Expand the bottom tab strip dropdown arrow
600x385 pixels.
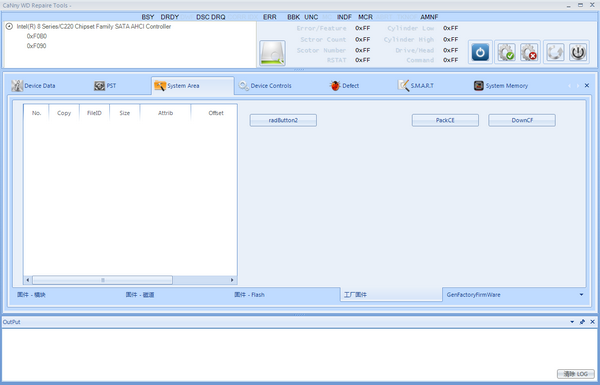tap(581, 295)
